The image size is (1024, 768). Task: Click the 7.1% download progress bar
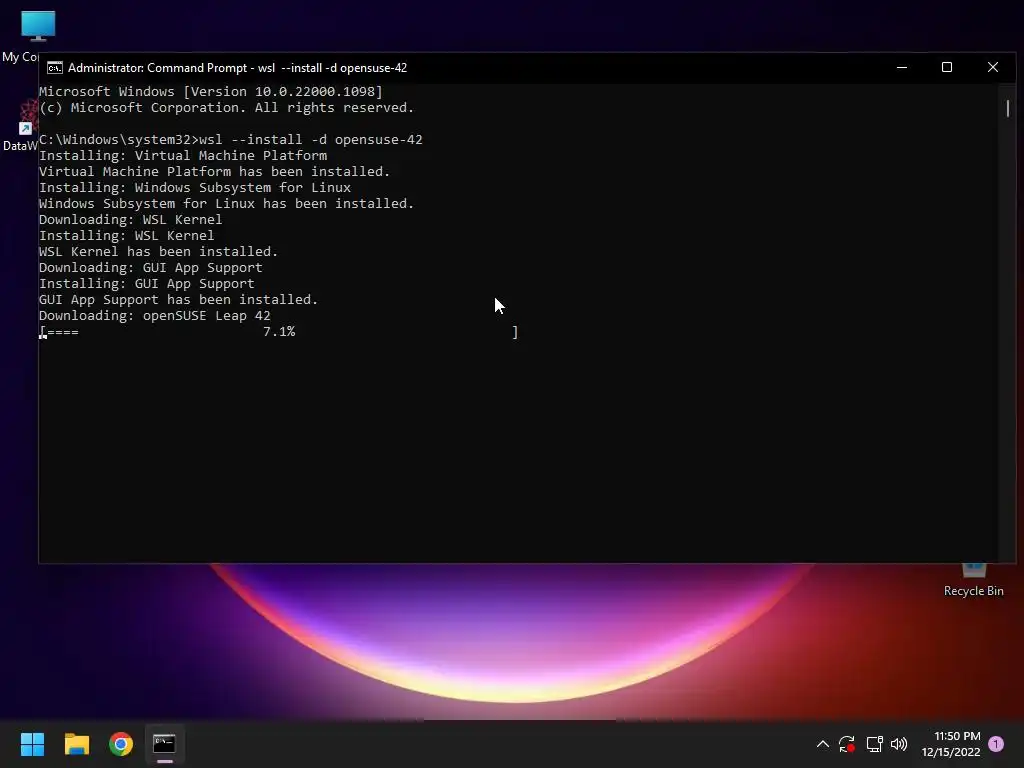278,332
